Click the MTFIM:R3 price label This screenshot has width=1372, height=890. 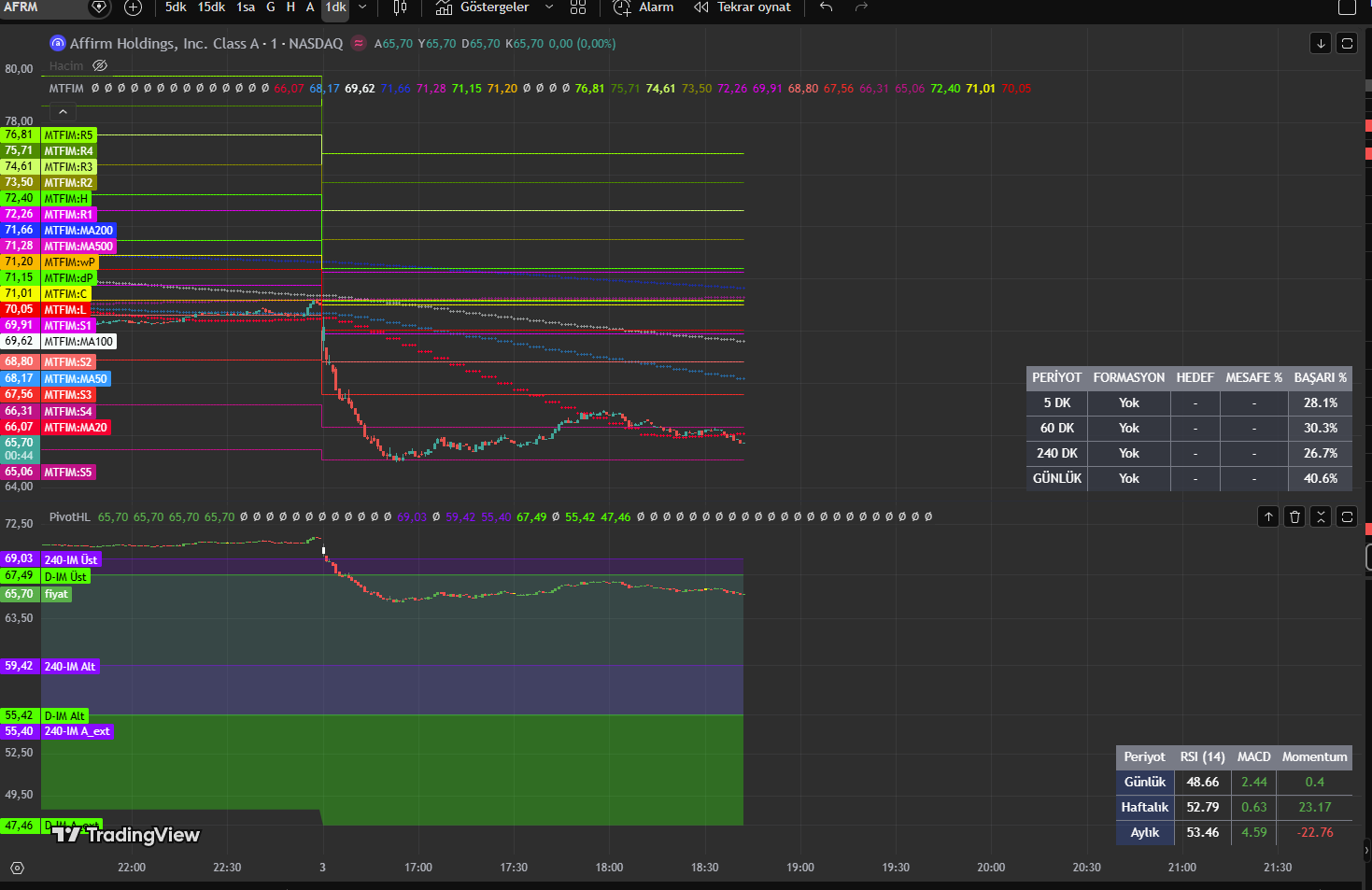tap(69, 167)
